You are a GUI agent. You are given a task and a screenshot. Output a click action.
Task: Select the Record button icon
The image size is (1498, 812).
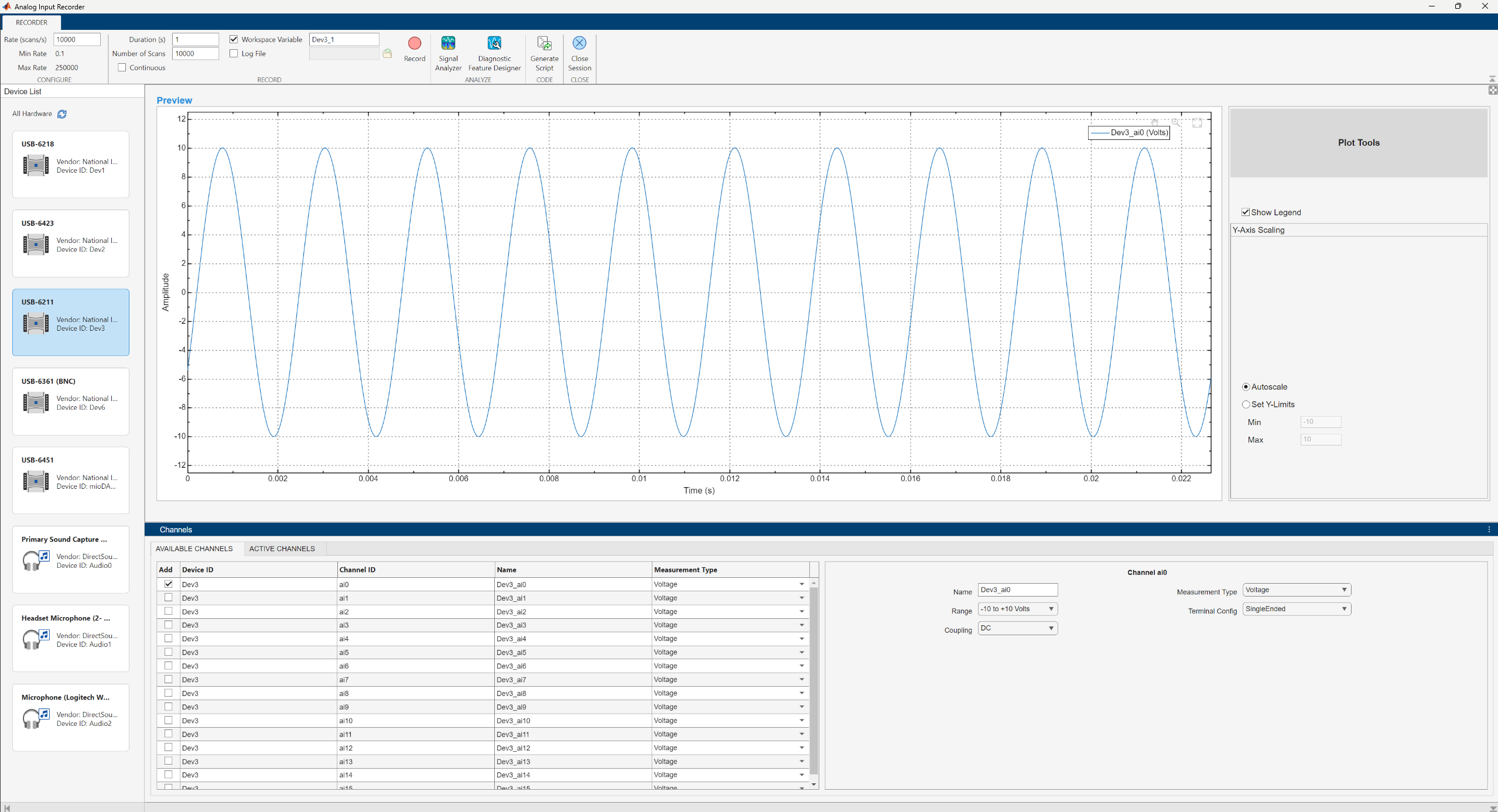point(415,43)
